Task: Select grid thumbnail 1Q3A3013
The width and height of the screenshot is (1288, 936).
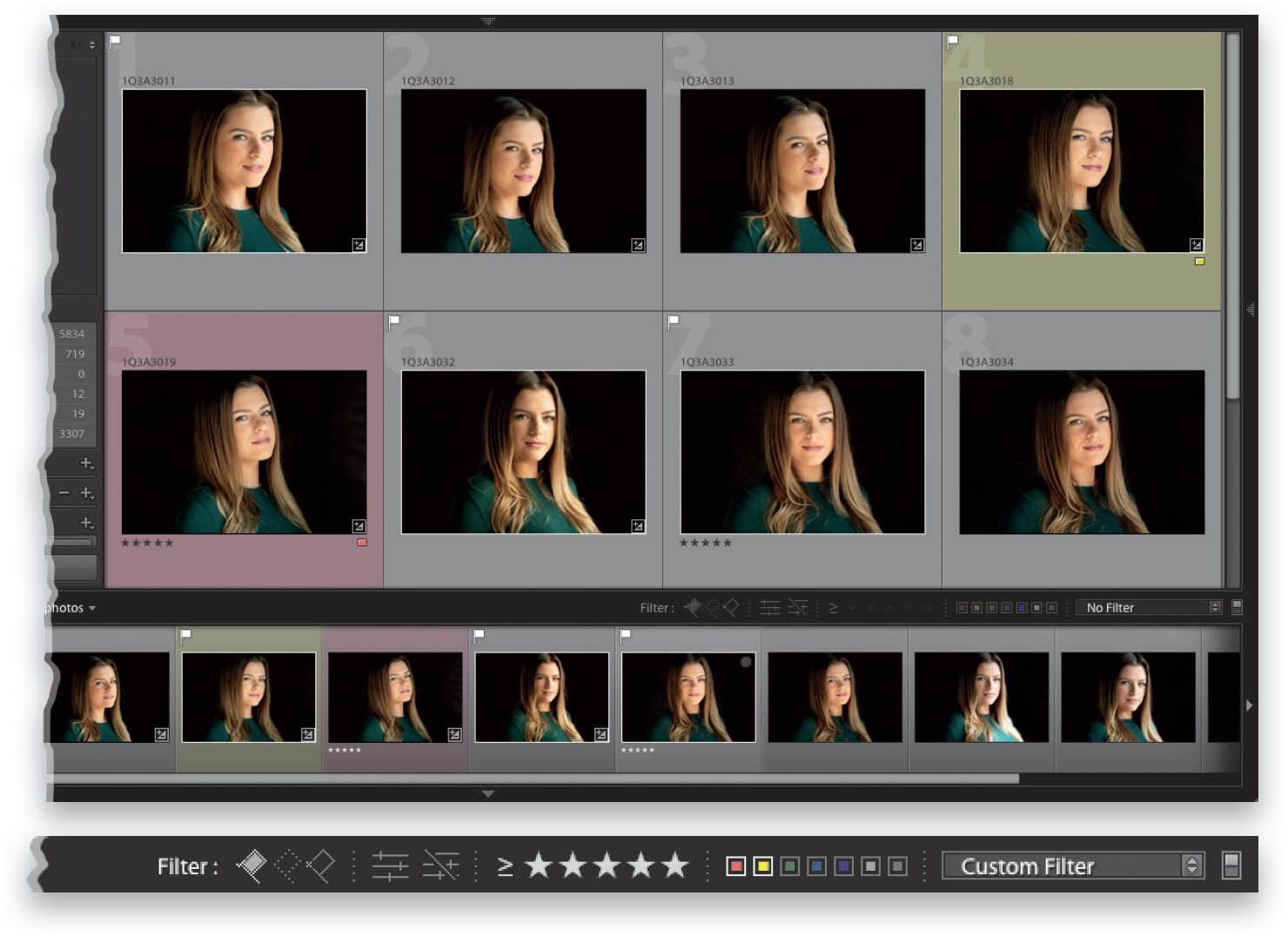Action: coord(802,171)
